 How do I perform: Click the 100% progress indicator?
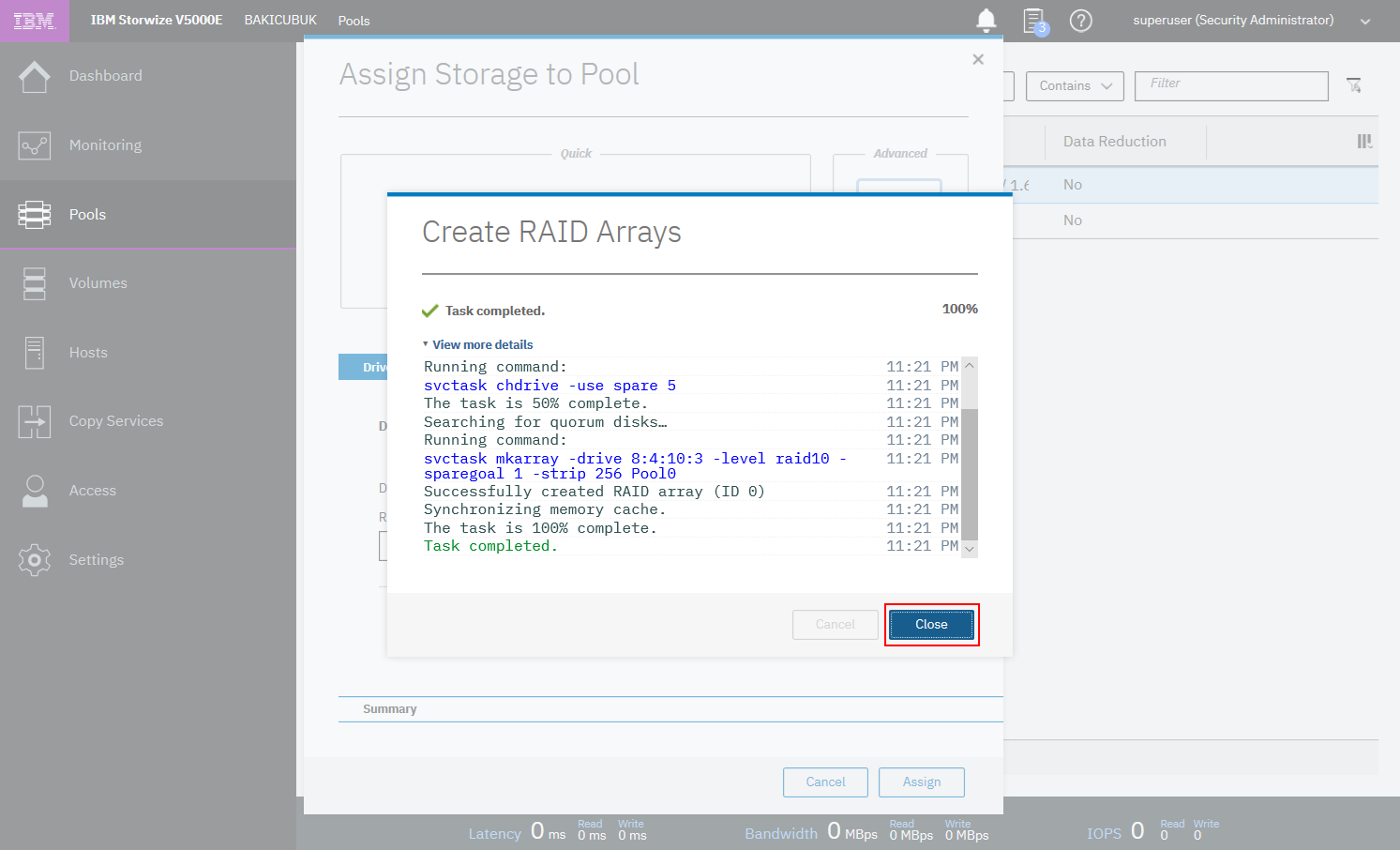(x=959, y=309)
